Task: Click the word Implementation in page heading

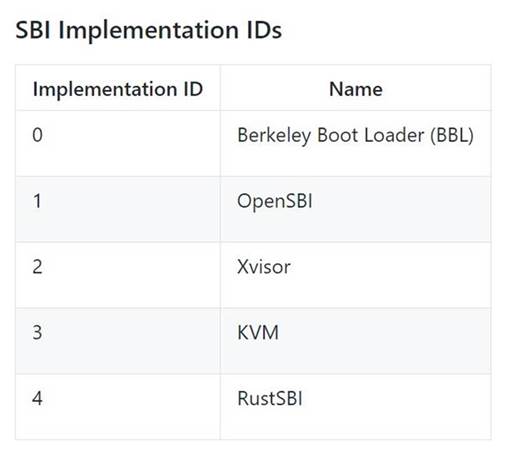Action: (x=148, y=31)
